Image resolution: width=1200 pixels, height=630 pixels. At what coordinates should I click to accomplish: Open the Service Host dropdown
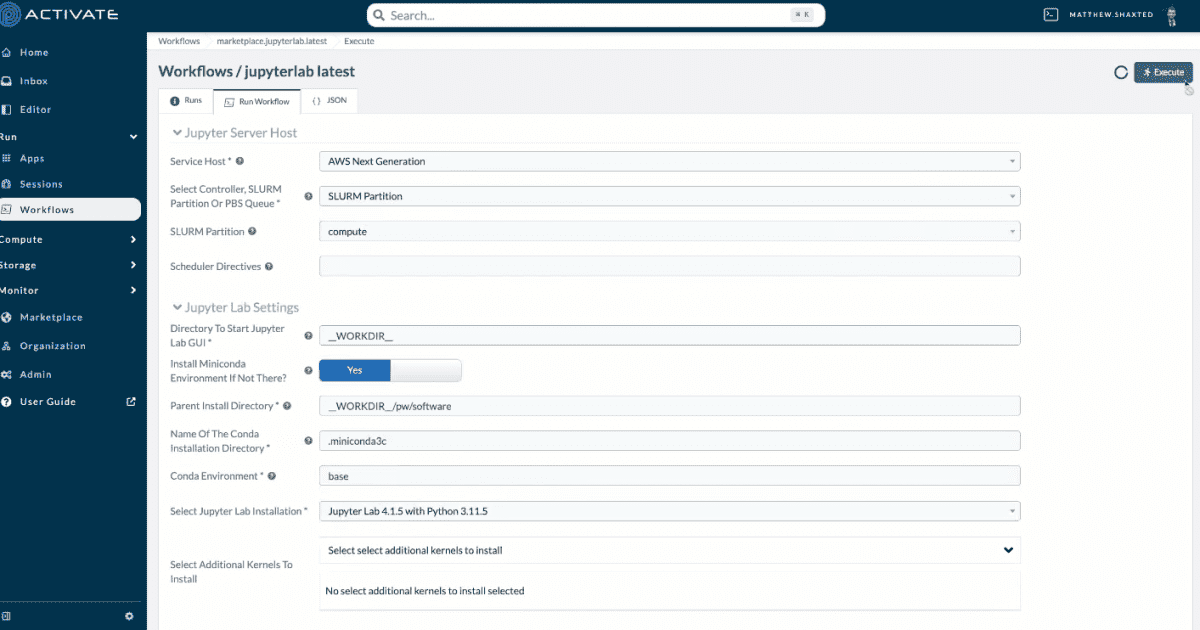point(670,161)
